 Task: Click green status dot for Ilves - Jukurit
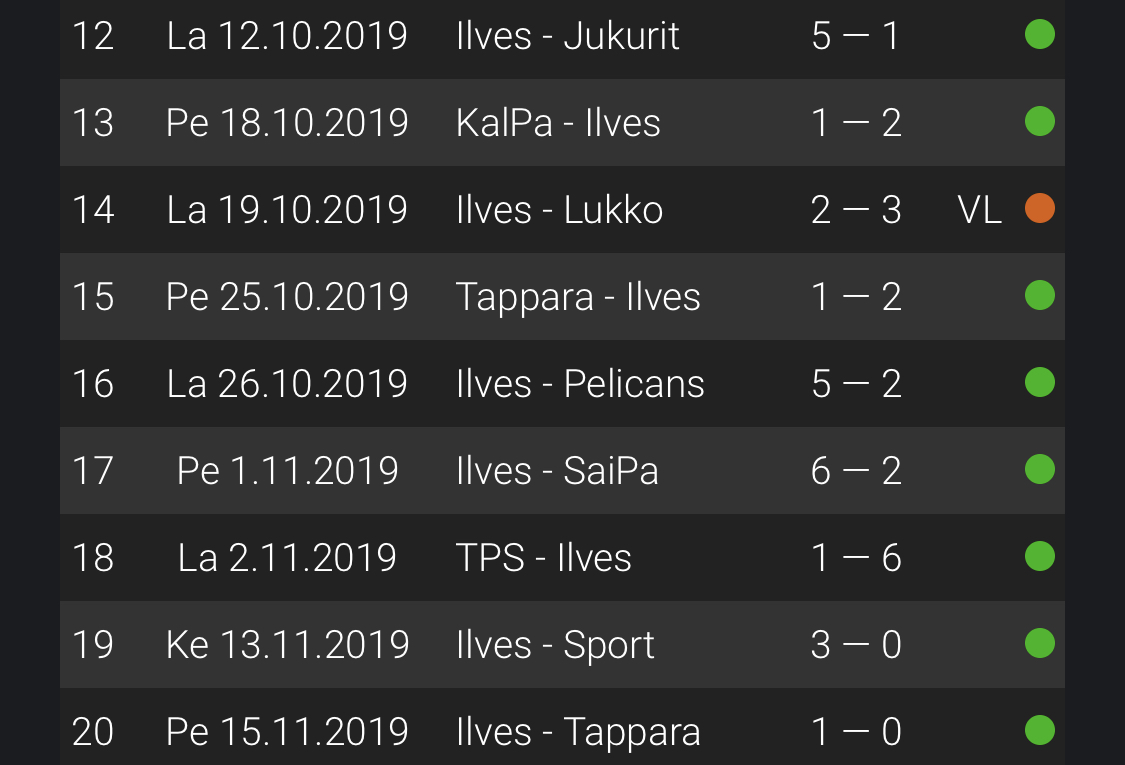click(x=1040, y=36)
